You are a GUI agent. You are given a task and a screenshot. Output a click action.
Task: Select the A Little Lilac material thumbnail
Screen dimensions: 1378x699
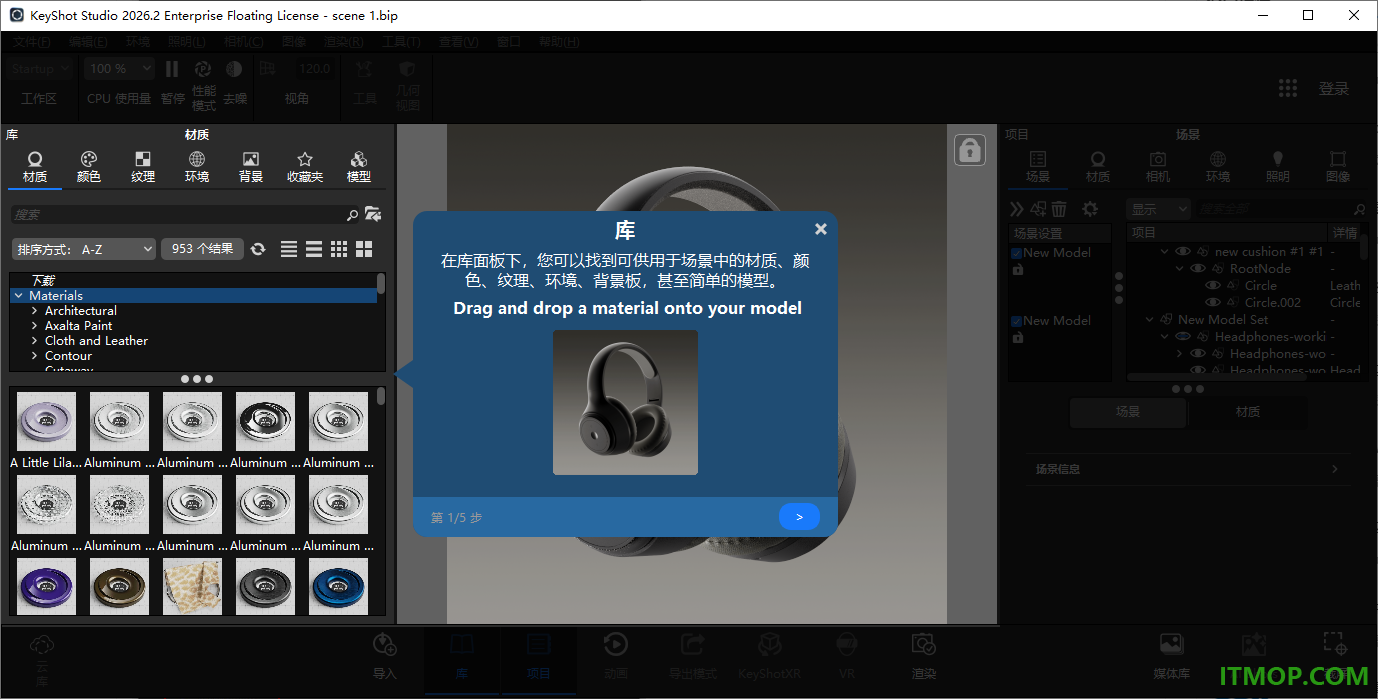pyautogui.click(x=46, y=422)
